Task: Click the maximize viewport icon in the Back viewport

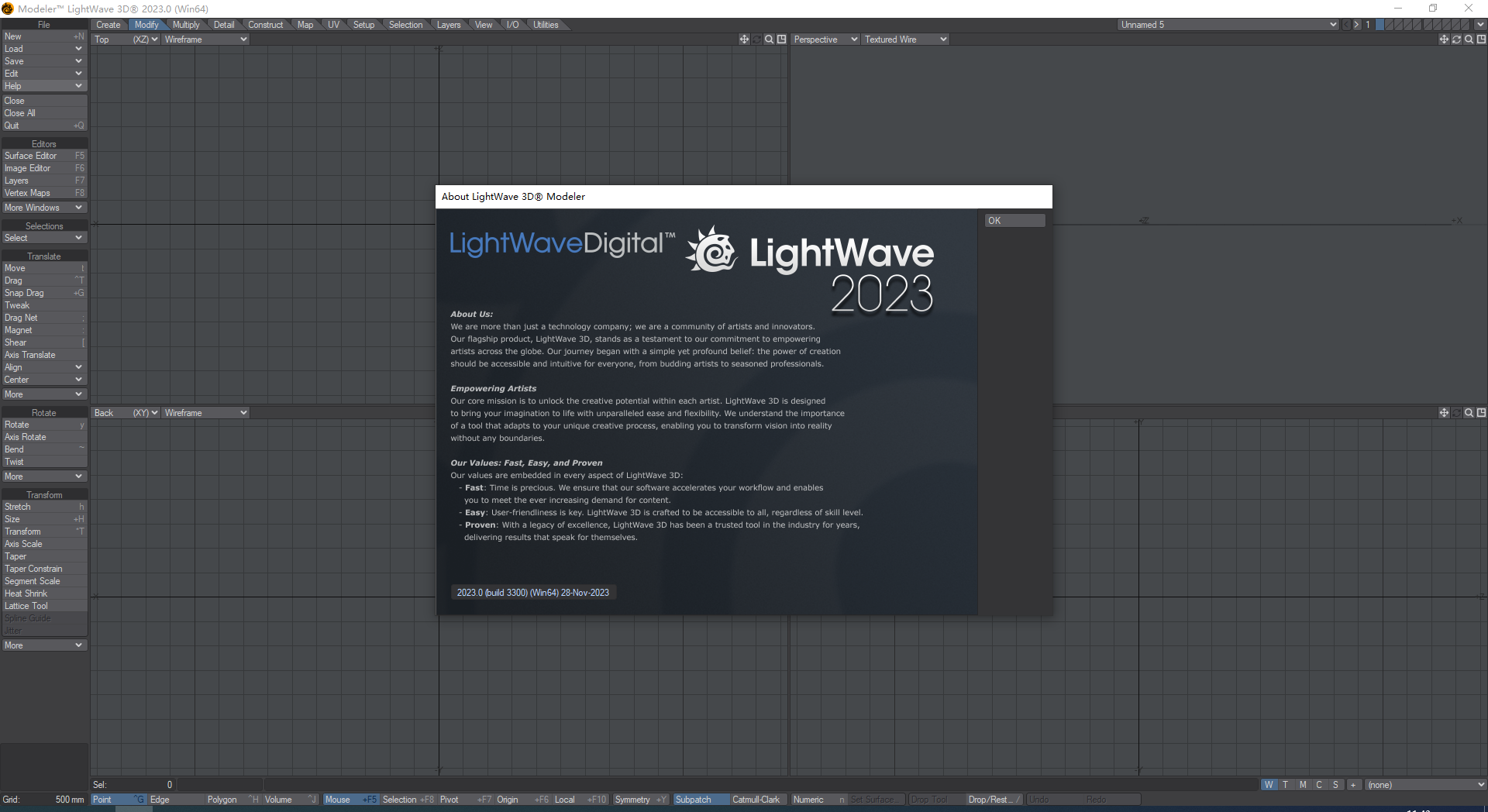Action: [x=1482, y=412]
